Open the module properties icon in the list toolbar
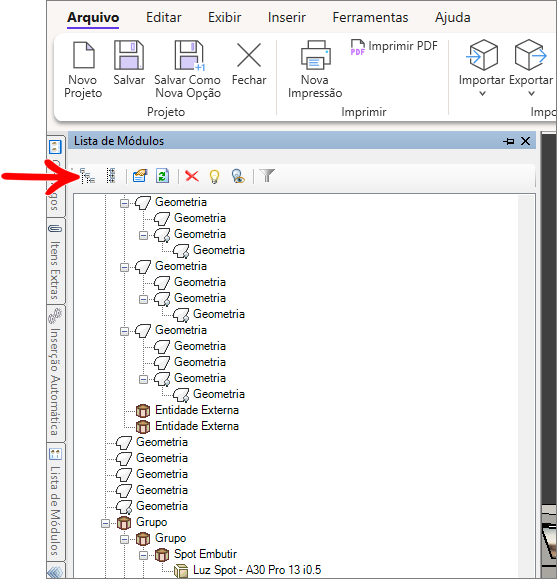The width and height of the screenshot is (557, 579). click(140, 176)
